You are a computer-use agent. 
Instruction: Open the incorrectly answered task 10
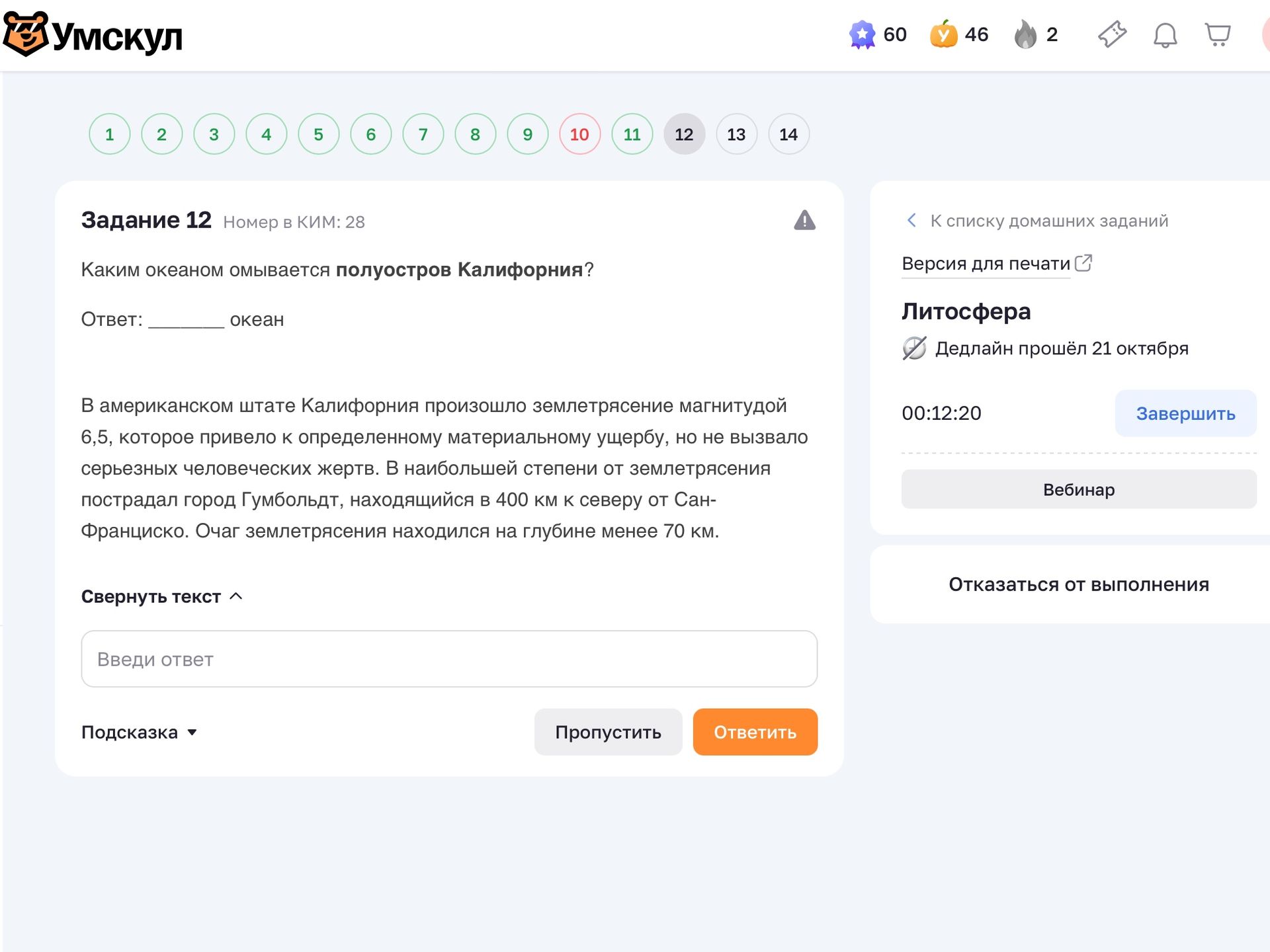tap(580, 134)
